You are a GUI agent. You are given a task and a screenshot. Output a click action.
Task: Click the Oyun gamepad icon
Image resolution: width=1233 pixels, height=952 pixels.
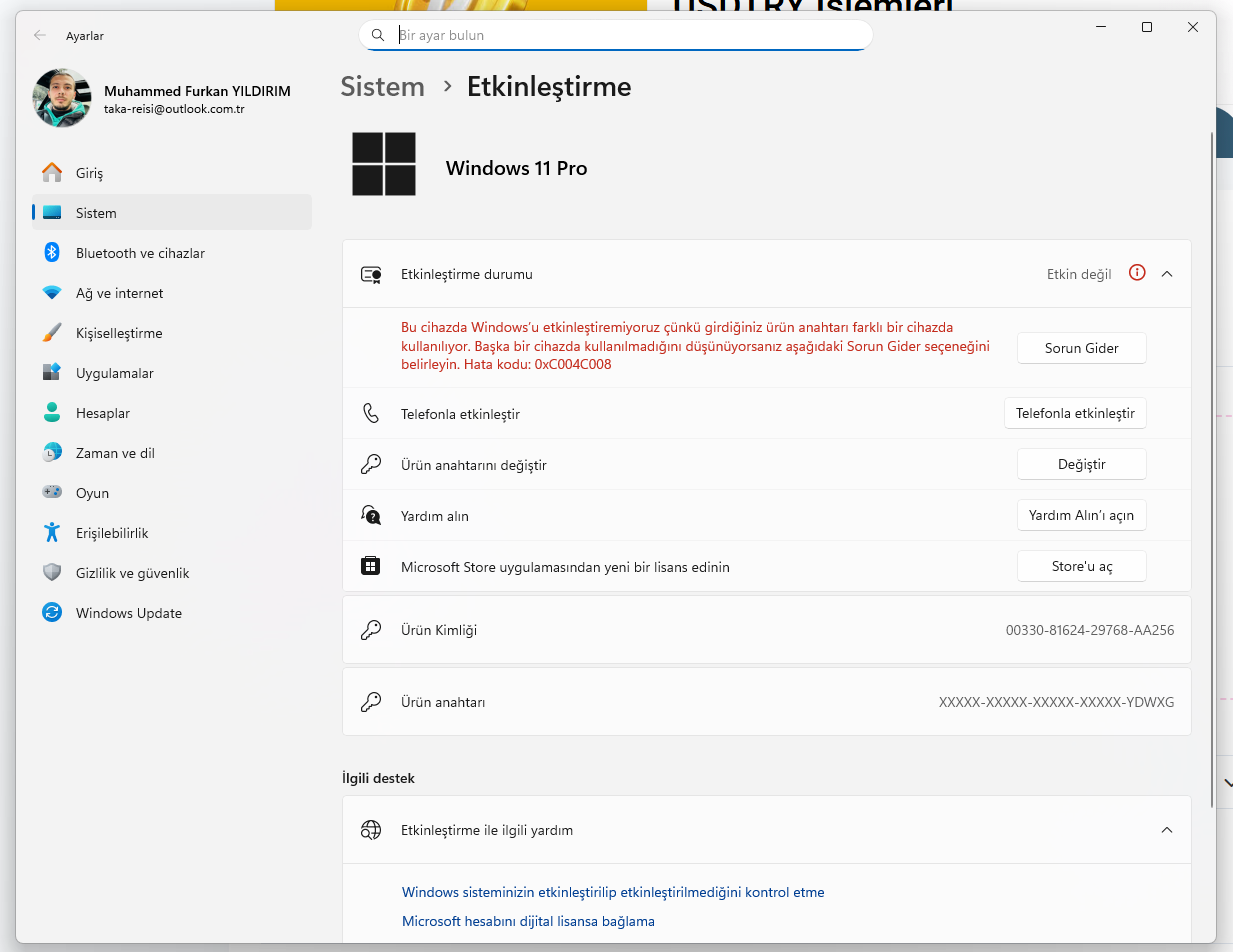click(x=52, y=493)
